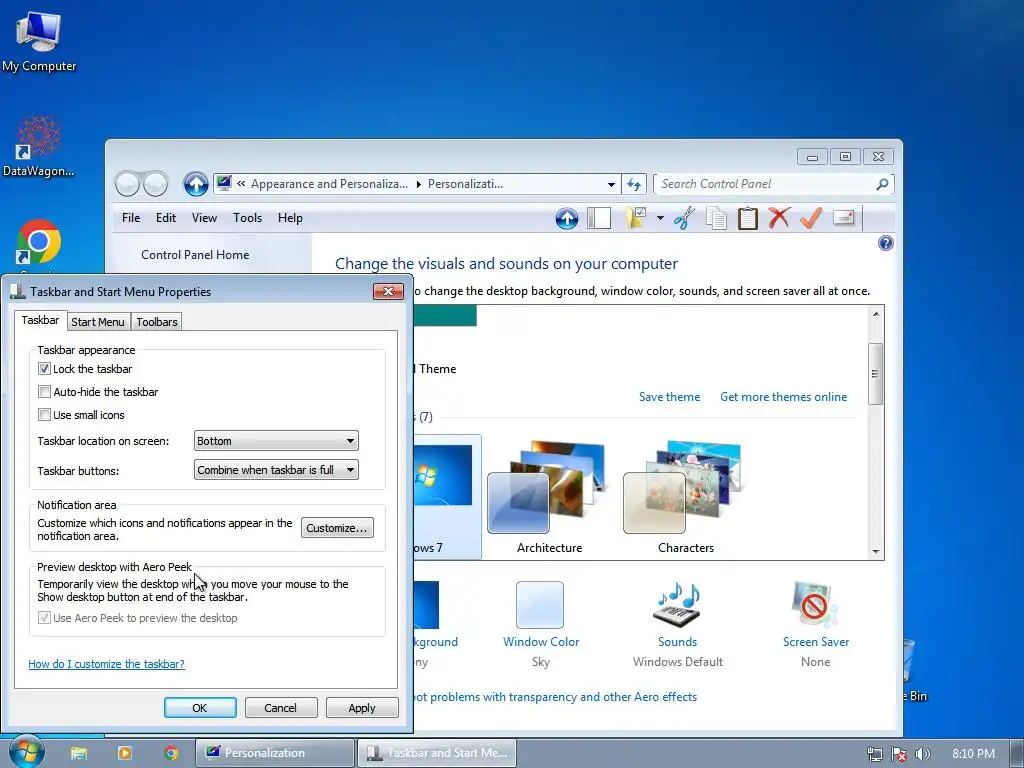
Task: Click the Paste clipboard icon
Action: 748,218
